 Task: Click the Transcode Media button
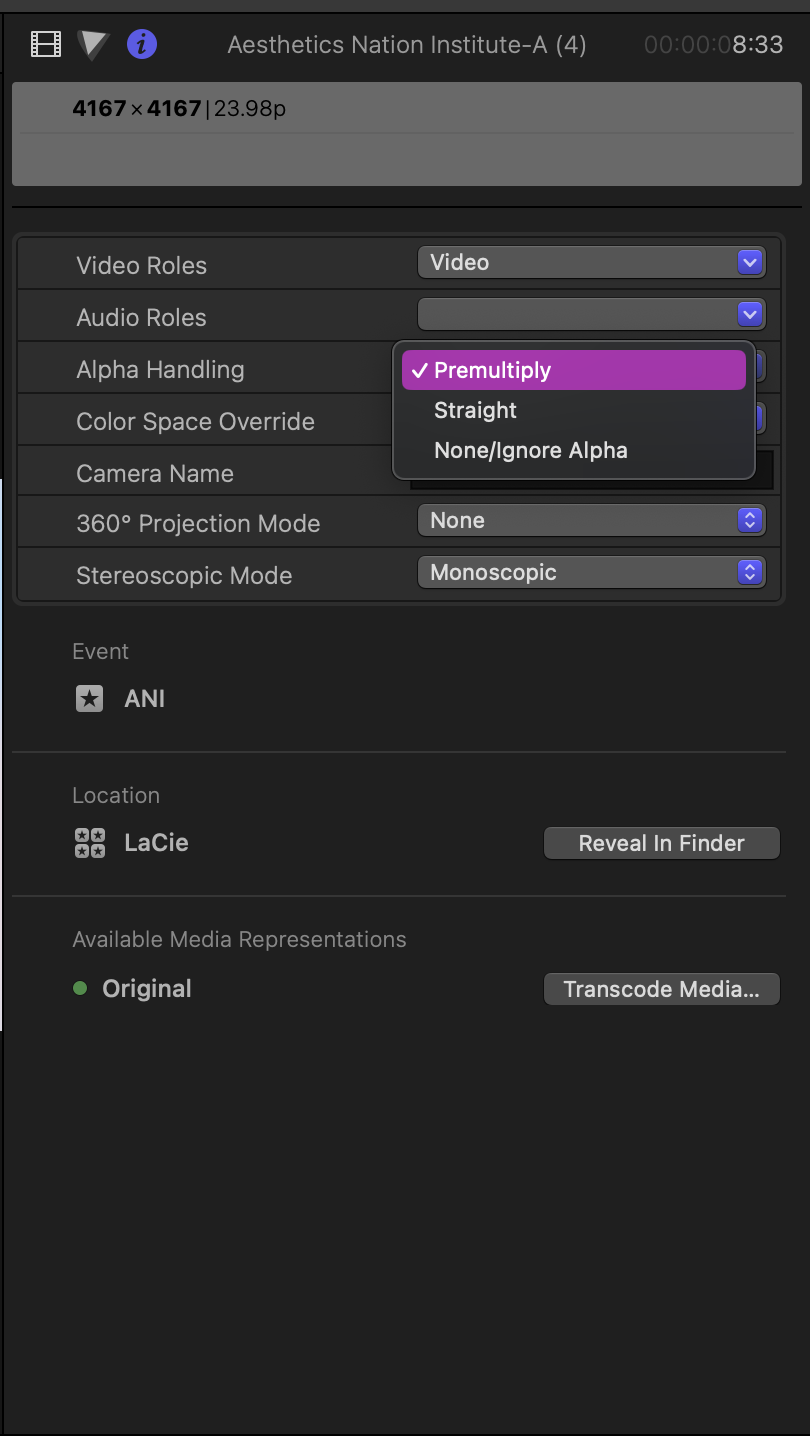pos(661,989)
